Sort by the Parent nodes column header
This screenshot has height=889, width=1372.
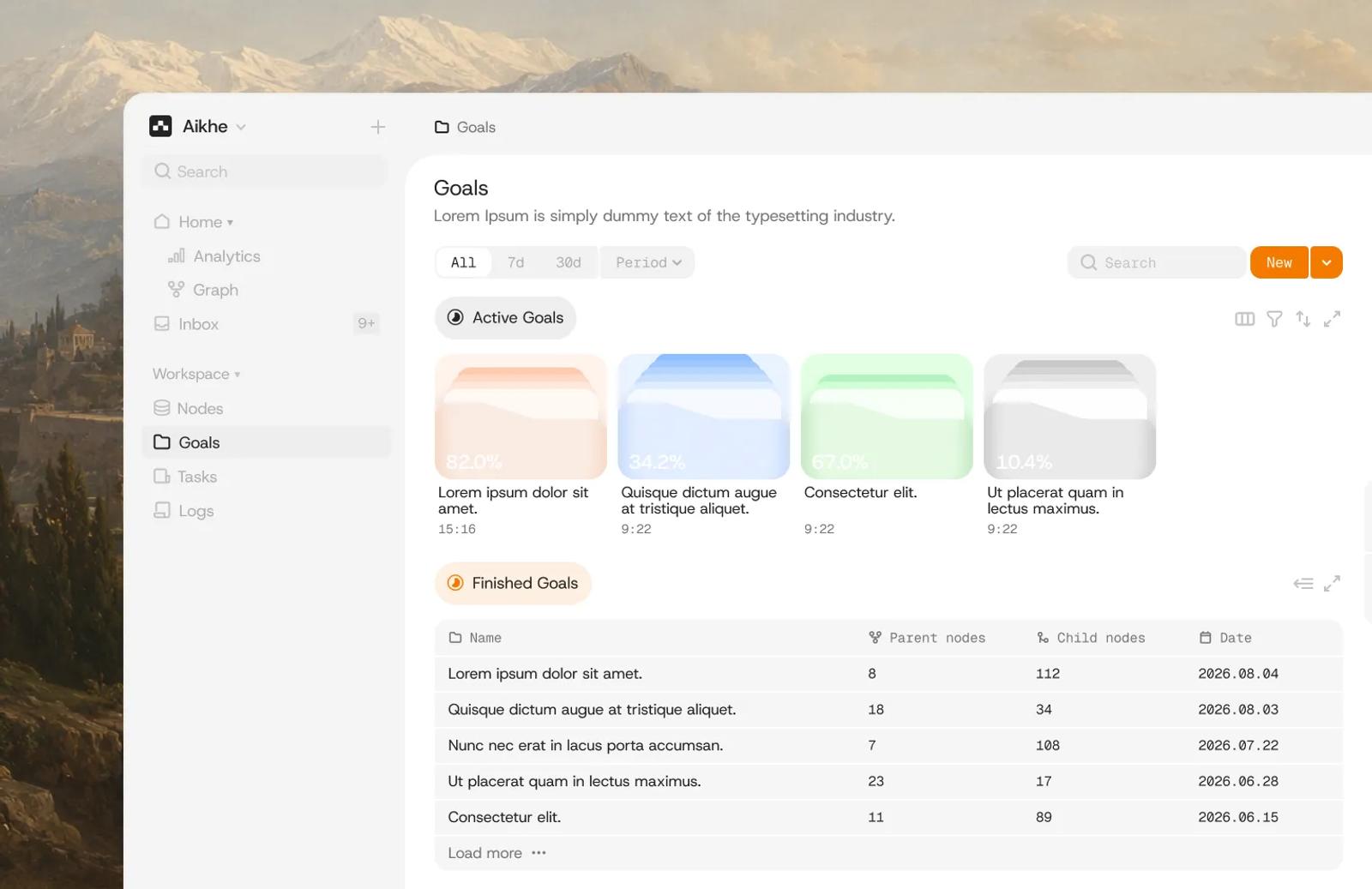pos(927,638)
